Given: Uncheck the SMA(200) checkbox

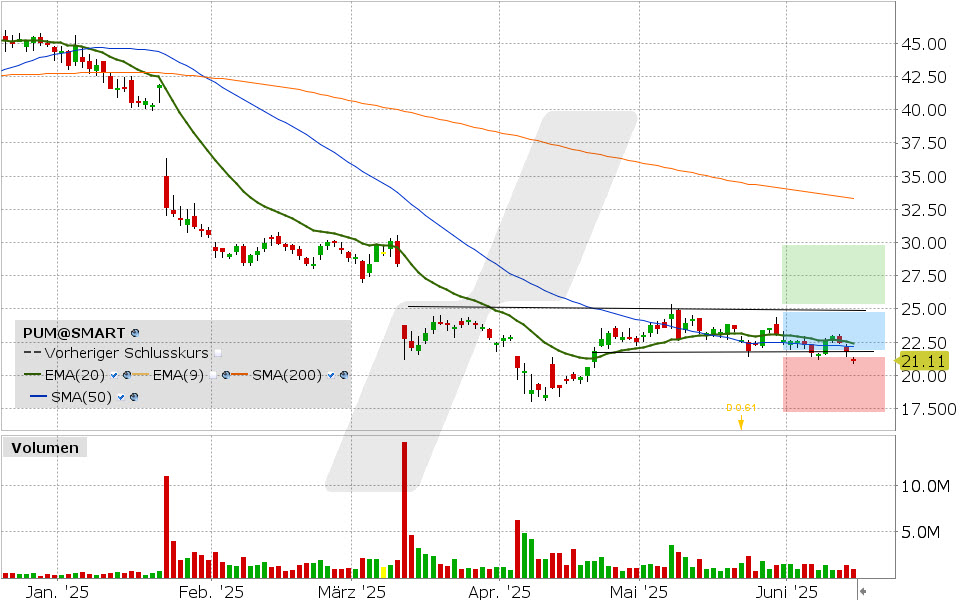Looking at the screenshot, I should 331,375.
